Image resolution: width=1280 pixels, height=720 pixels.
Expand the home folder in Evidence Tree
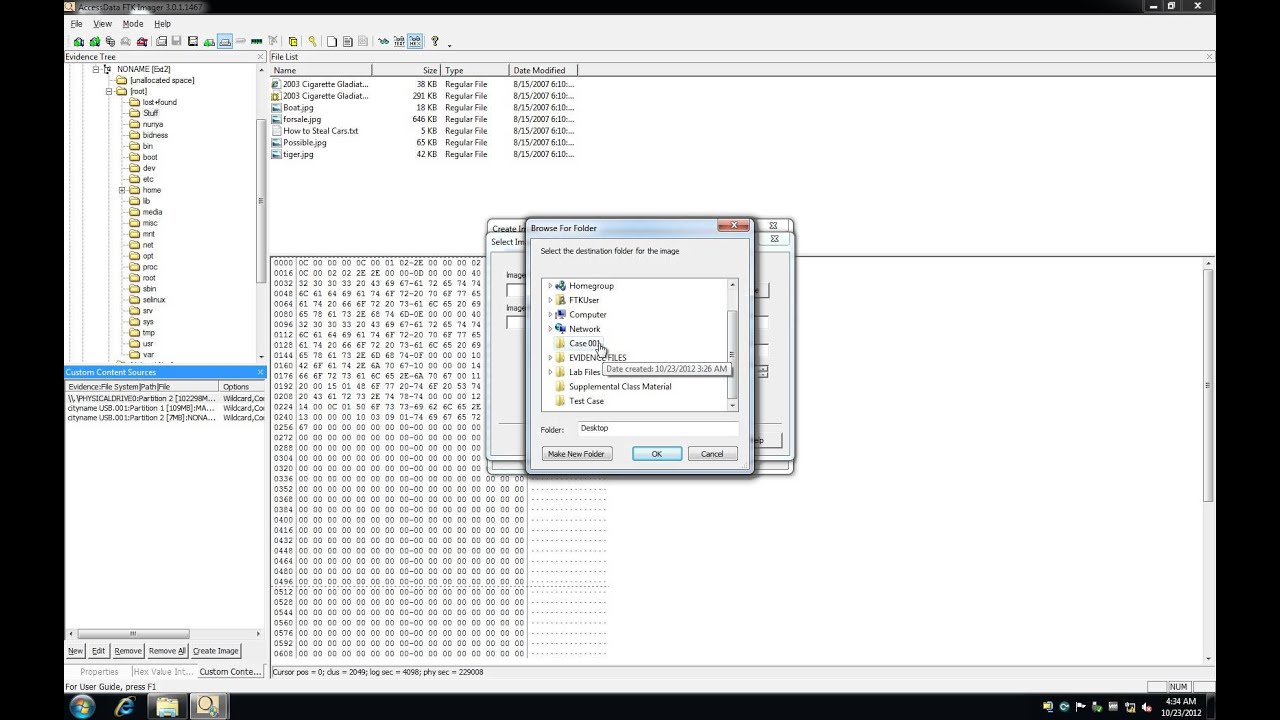click(122, 190)
